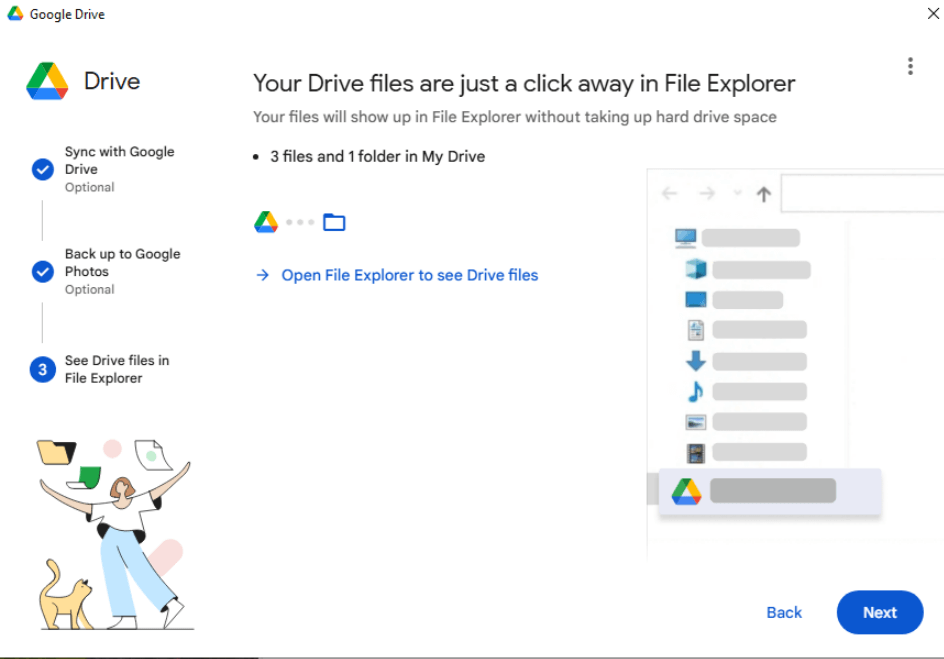Click the blue folder icon
Viewport: 944px width, 659px height.
pos(334,222)
